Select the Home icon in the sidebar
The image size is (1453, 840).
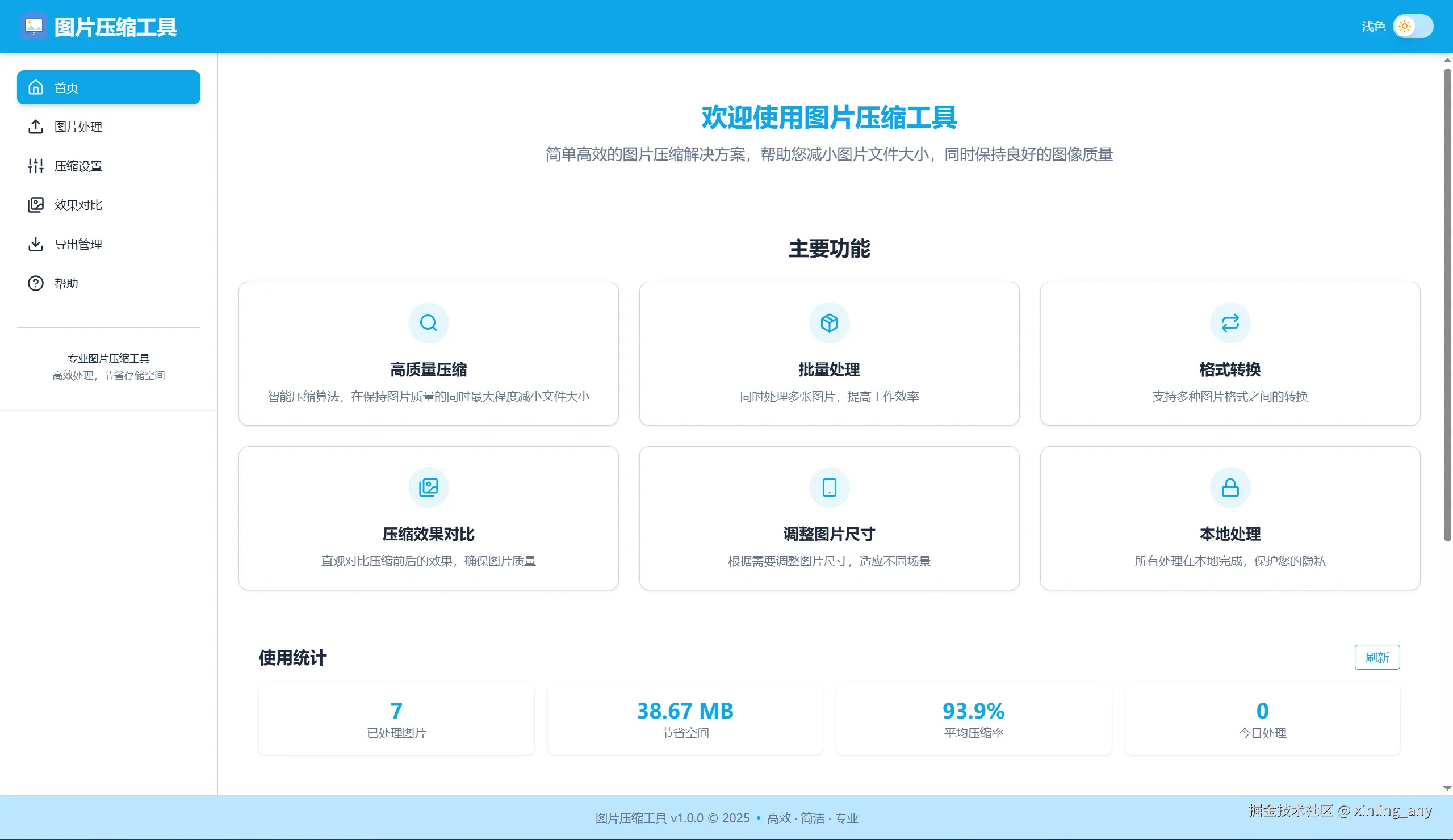tap(36, 87)
